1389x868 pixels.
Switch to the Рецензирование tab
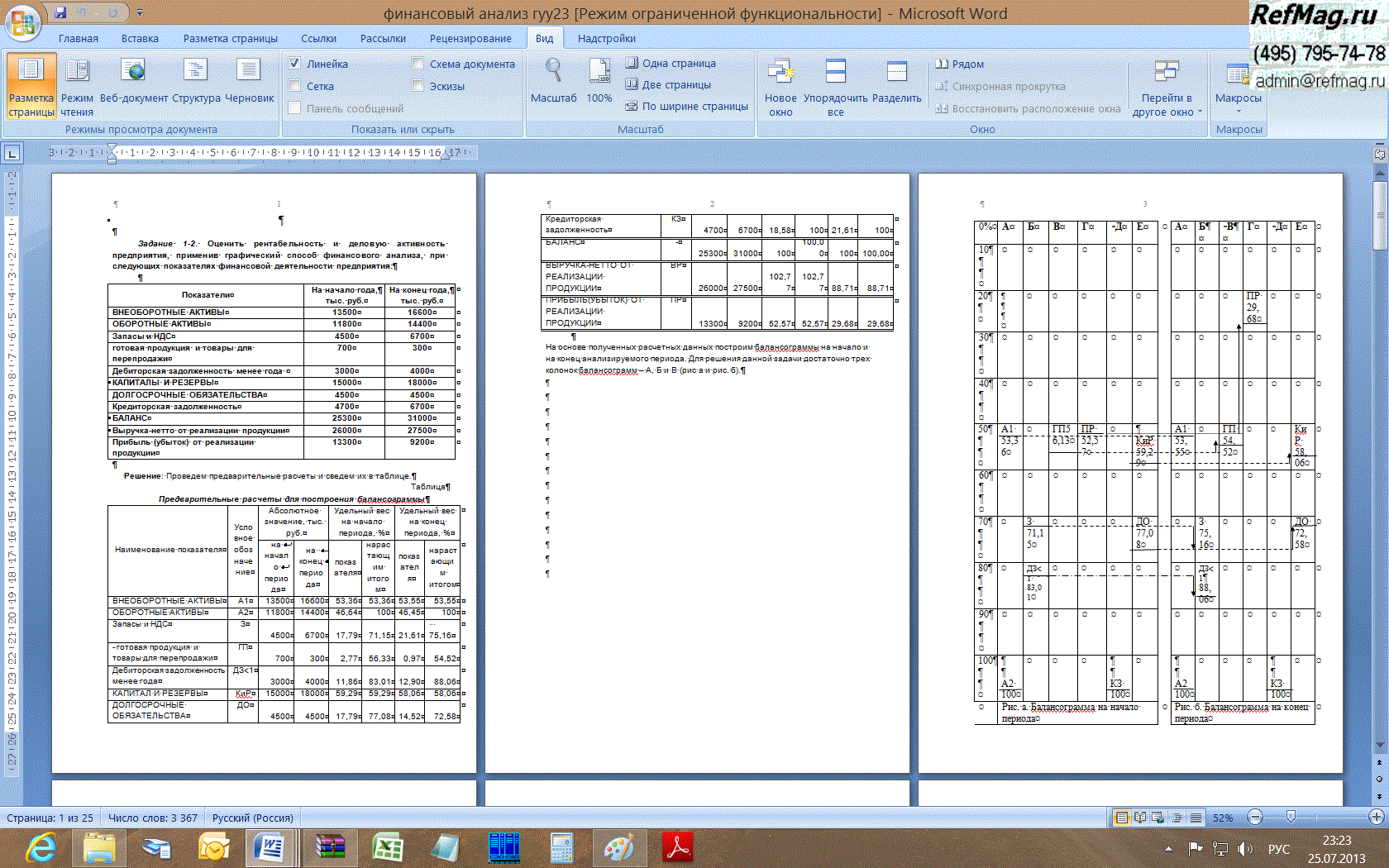coord(470,39)
